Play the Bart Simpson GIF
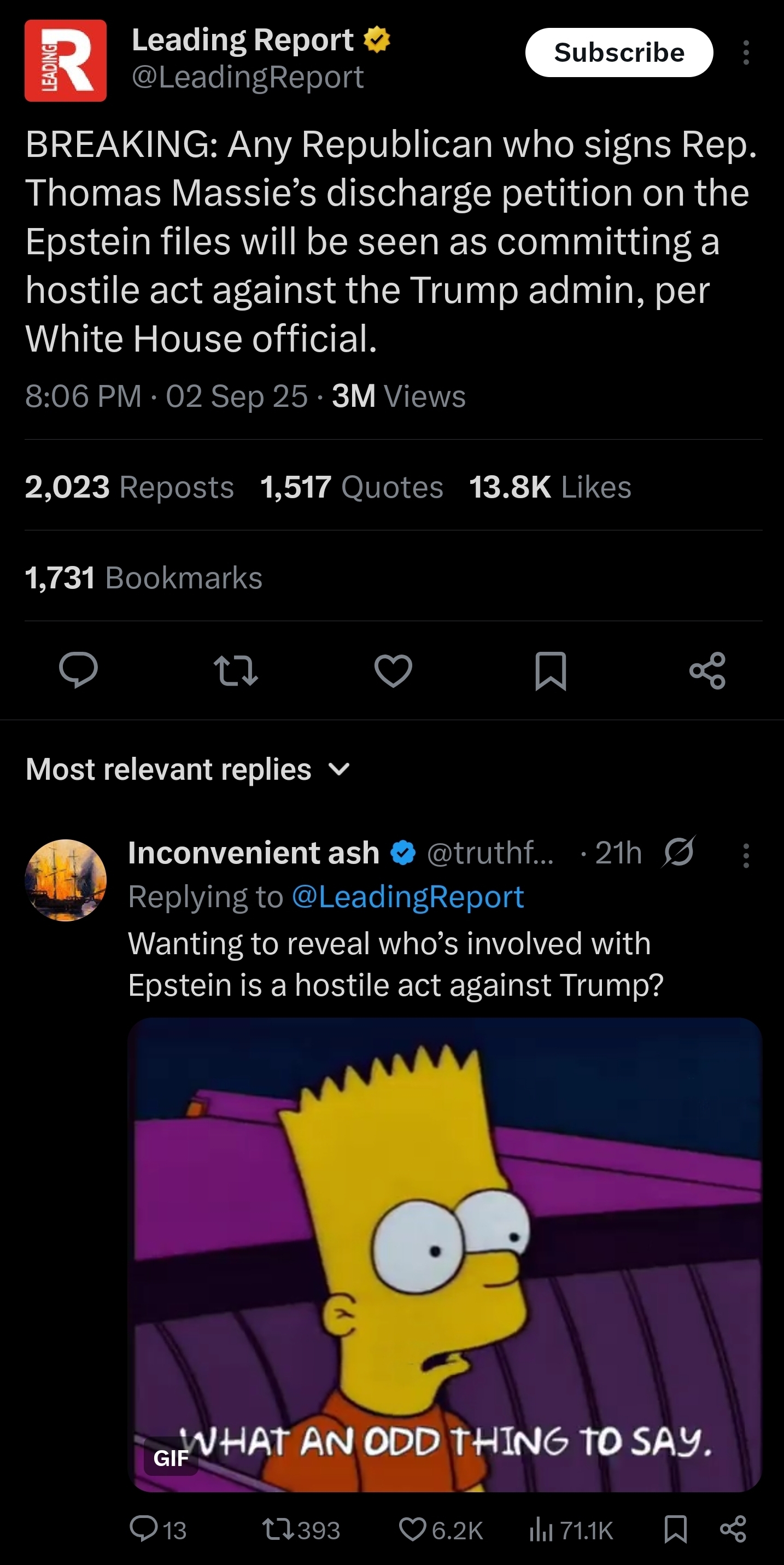The image size is (784, 1565). pos(444,1254)
